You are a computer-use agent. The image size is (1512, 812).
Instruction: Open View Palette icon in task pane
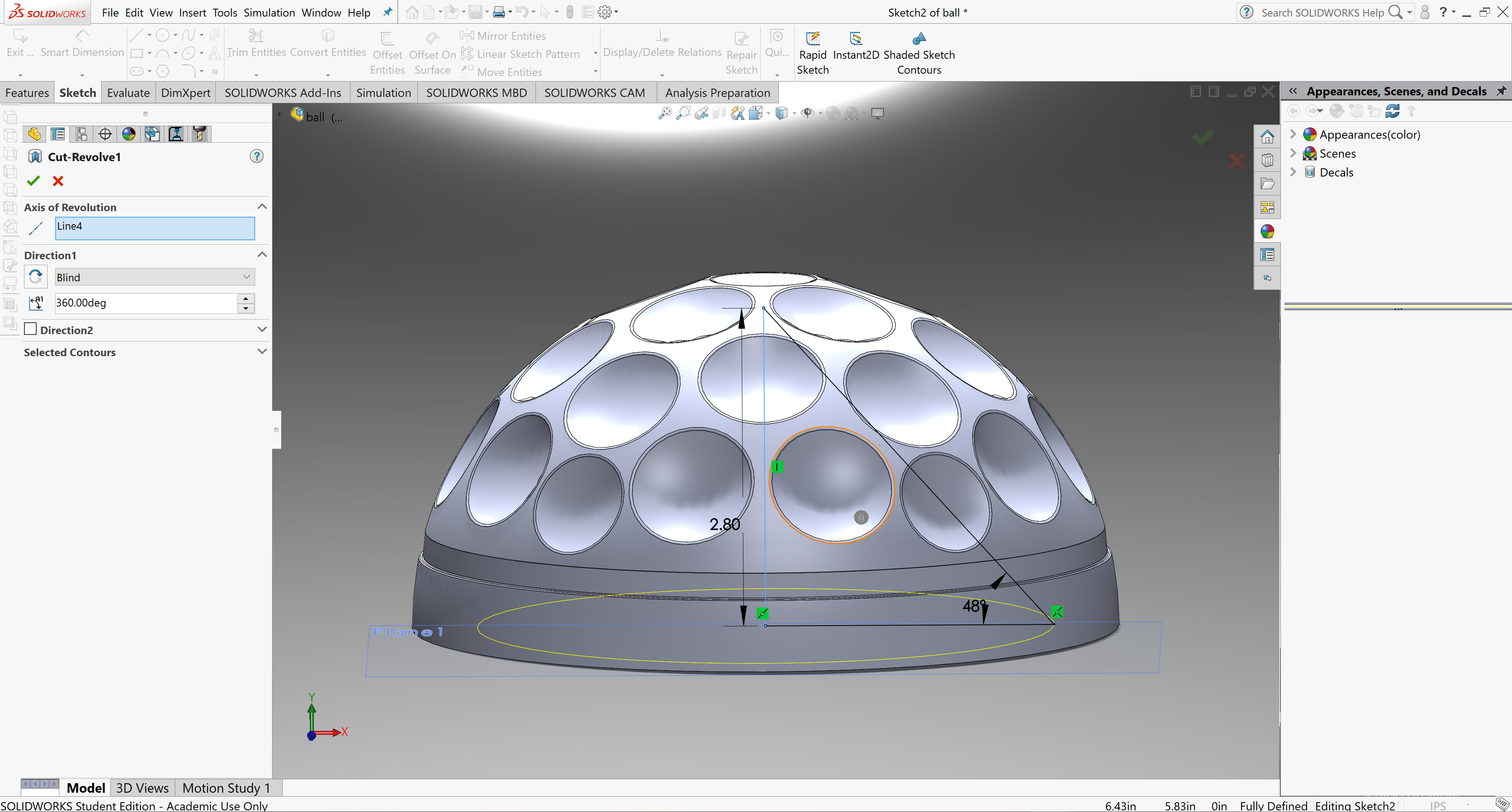click(1267, 207)
